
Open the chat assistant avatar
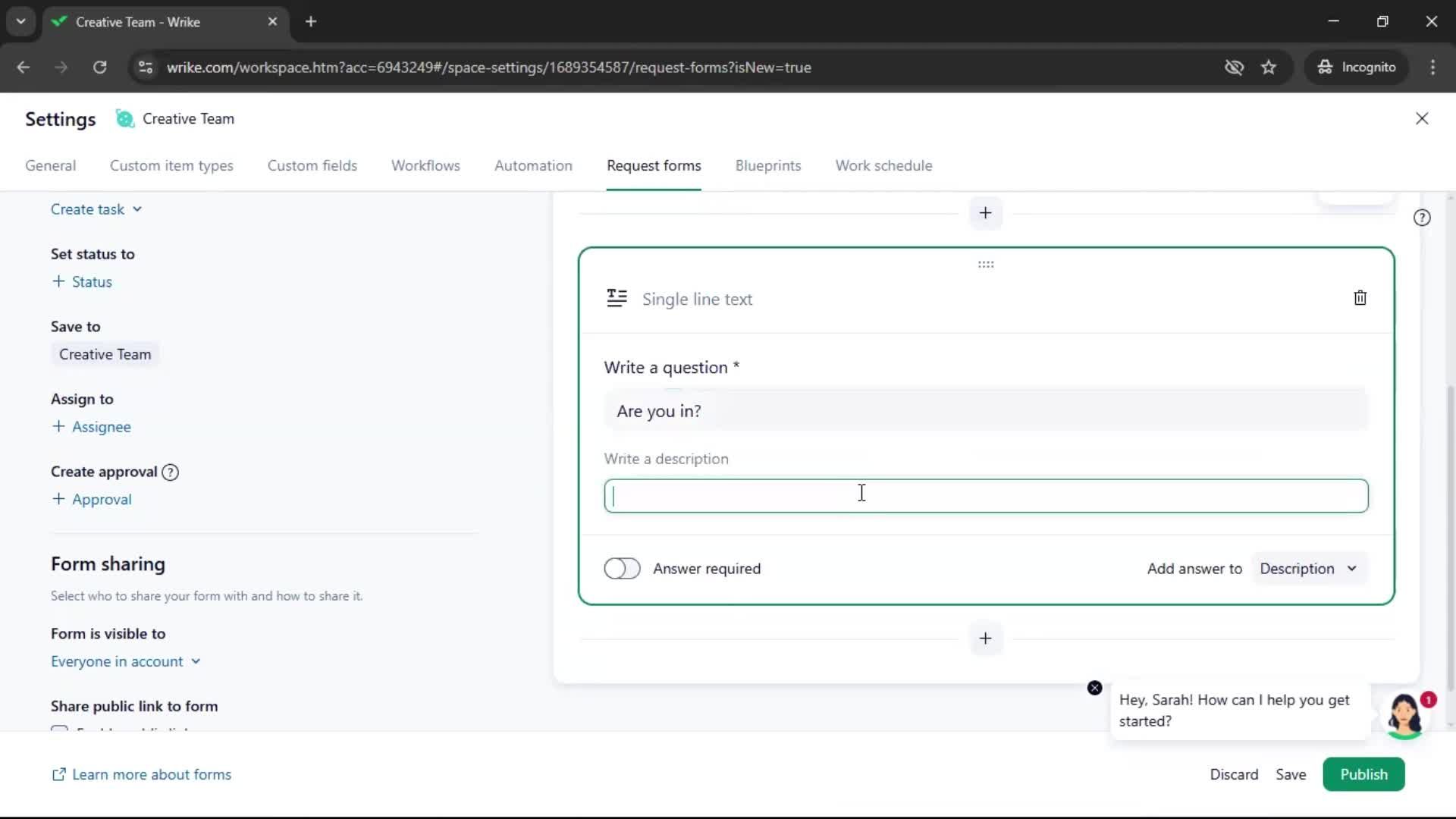pyautogui.click(x=1404, y=714)
